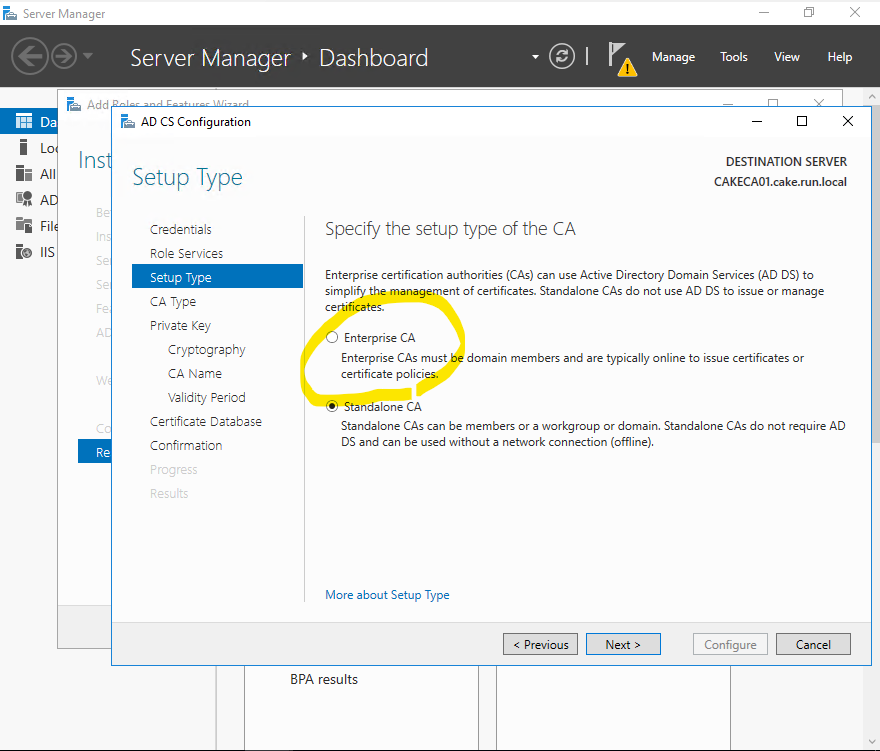Select the Setup Type step
The image size is (880, 751).
[217, 277]
